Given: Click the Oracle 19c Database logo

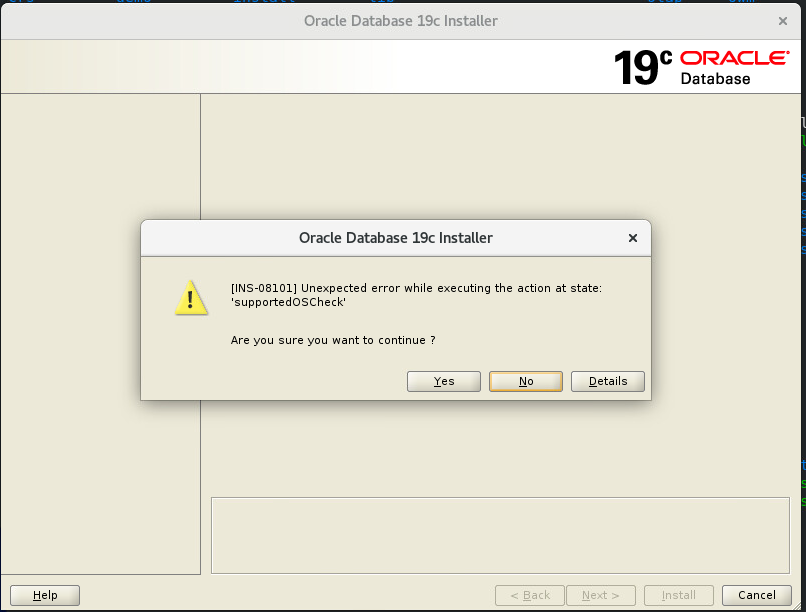Looking at the screenshot, I should click(701, 67).
